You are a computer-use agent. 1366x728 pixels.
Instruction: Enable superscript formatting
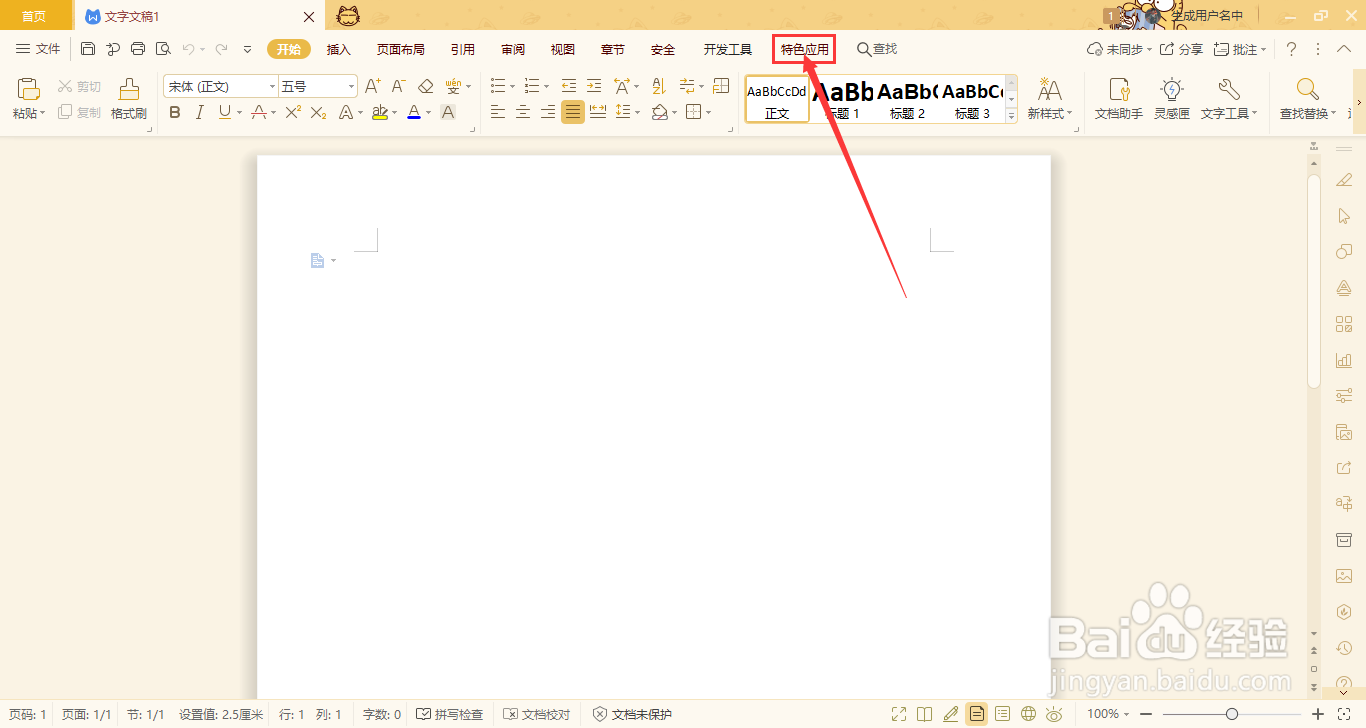coord(293,112)
